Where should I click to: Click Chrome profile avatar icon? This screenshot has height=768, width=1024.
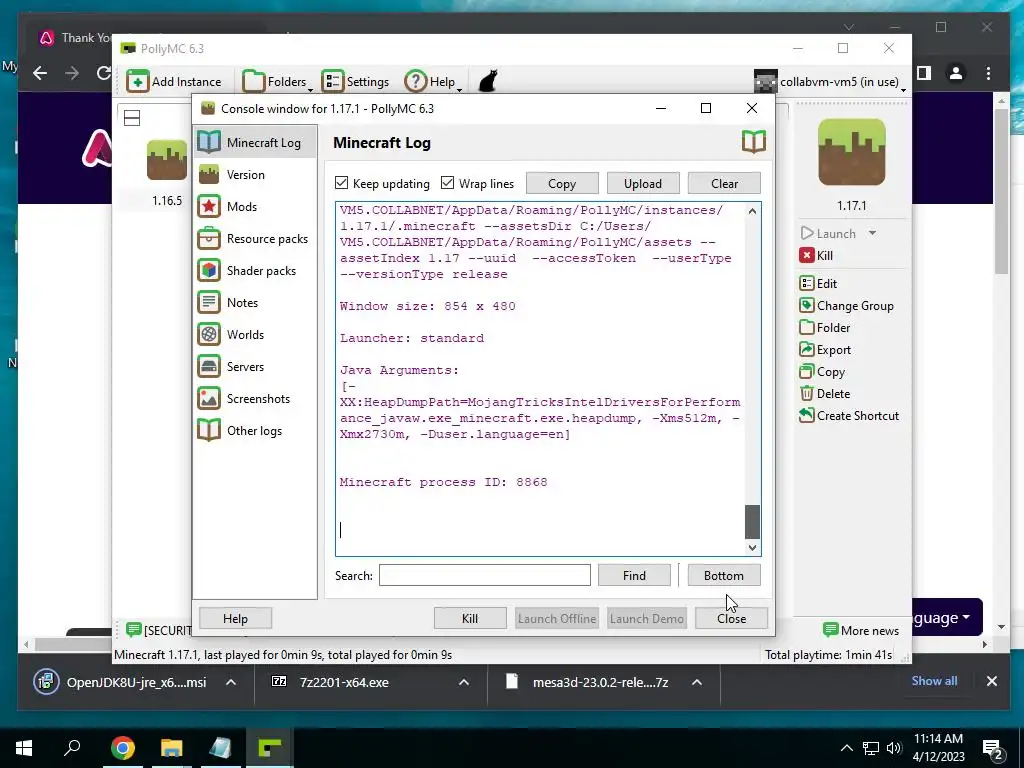955,73
